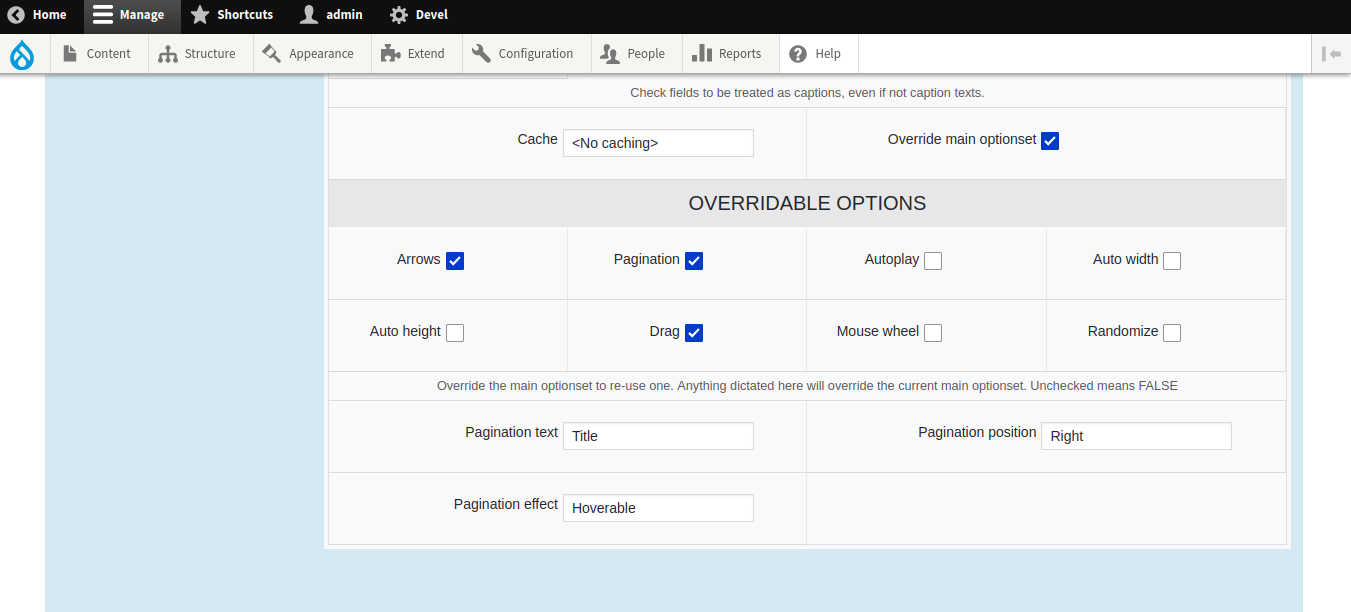Select the Pagination text field
This screenshot has width=1351, height=612.
pos(658,436)
